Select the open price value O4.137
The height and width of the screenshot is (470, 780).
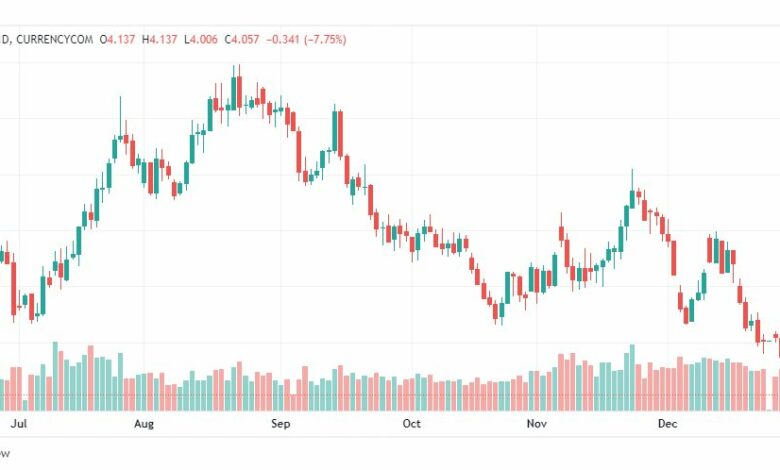(117, 39)
